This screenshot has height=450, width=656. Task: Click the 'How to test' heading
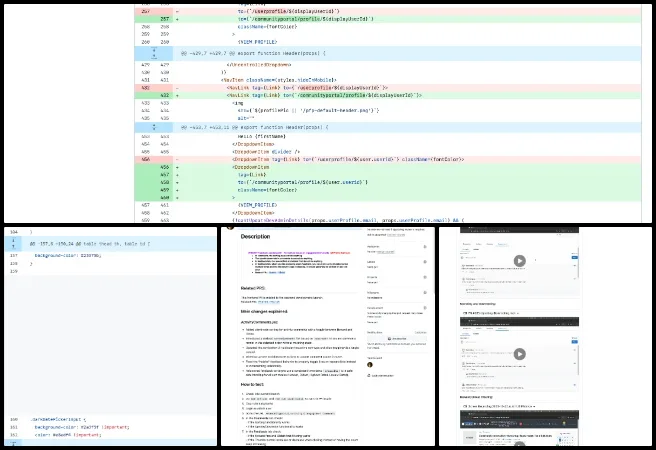point(252,384)
